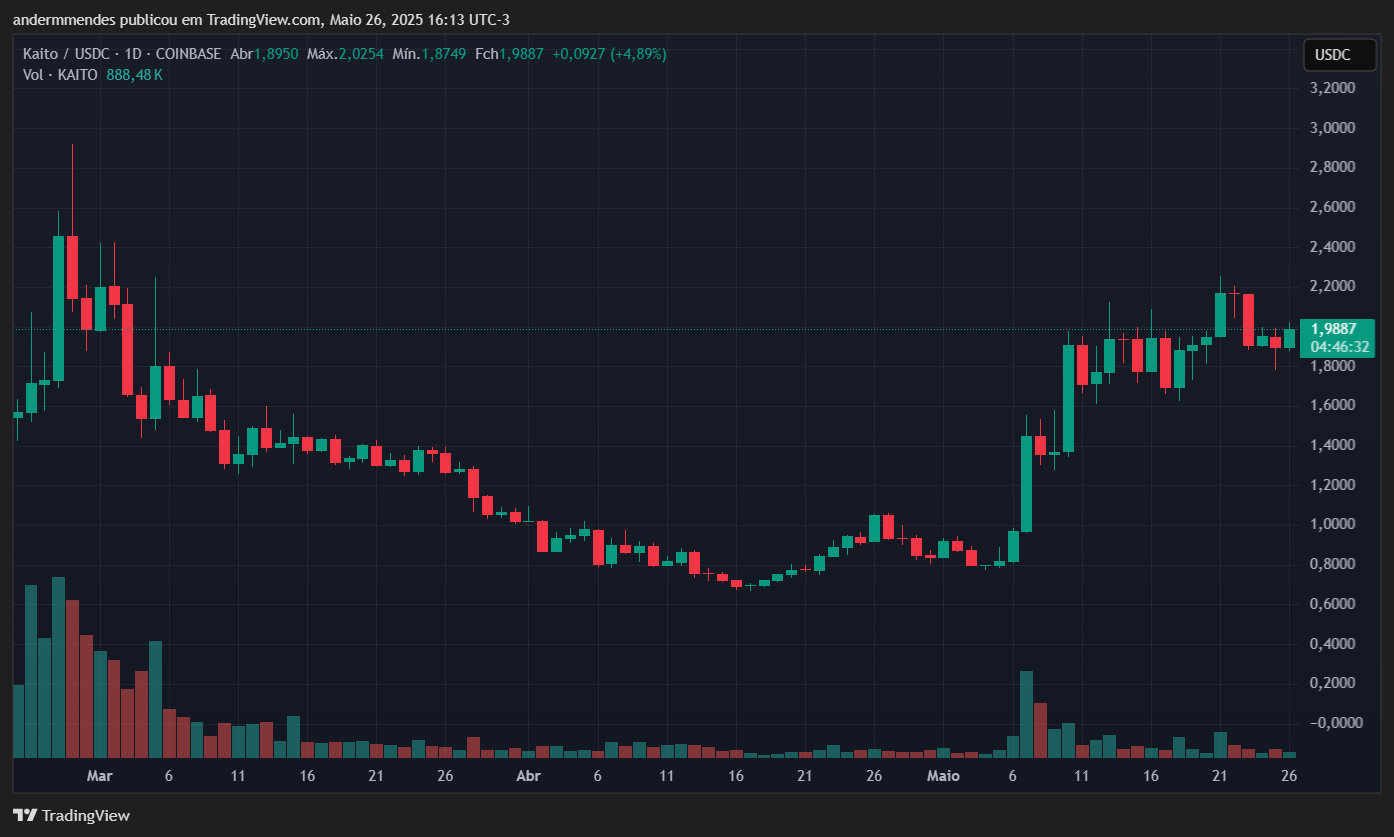Click the TradingView logo at bottom left
Screen dimensions: 1394x837
point(71,815)
